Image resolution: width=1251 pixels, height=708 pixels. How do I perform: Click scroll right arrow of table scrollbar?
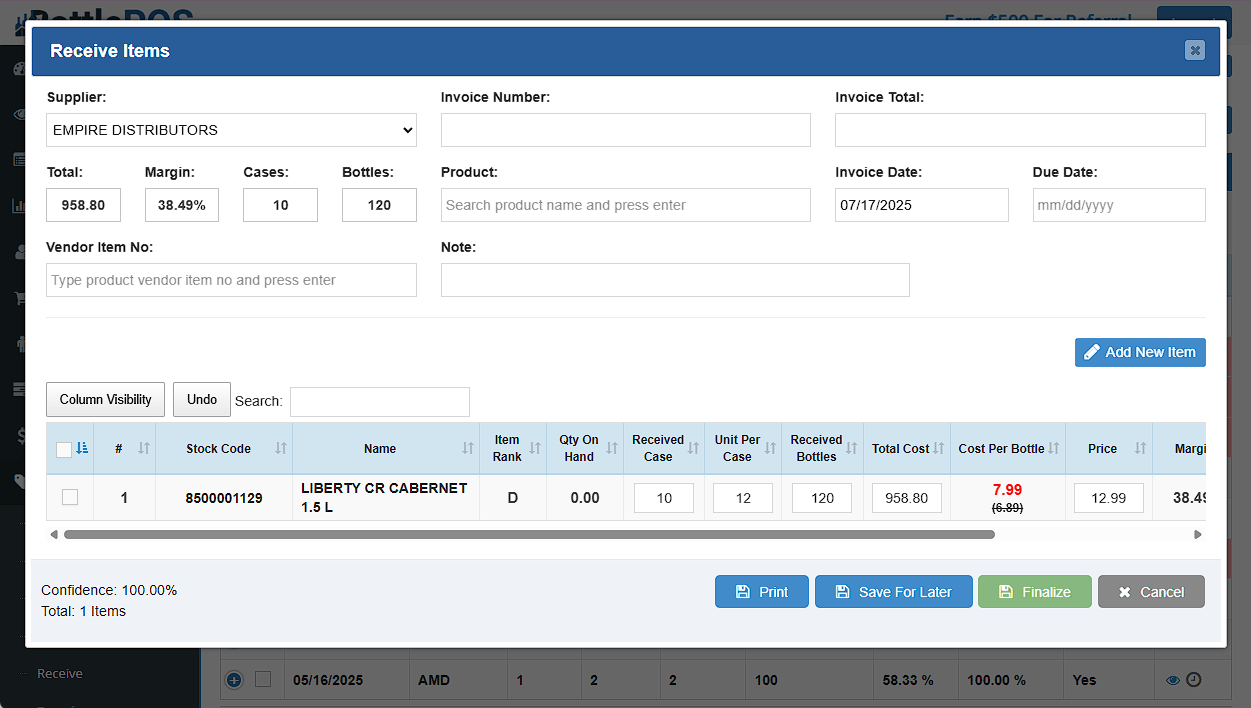pyautogui.click(x=1198, y=535)
